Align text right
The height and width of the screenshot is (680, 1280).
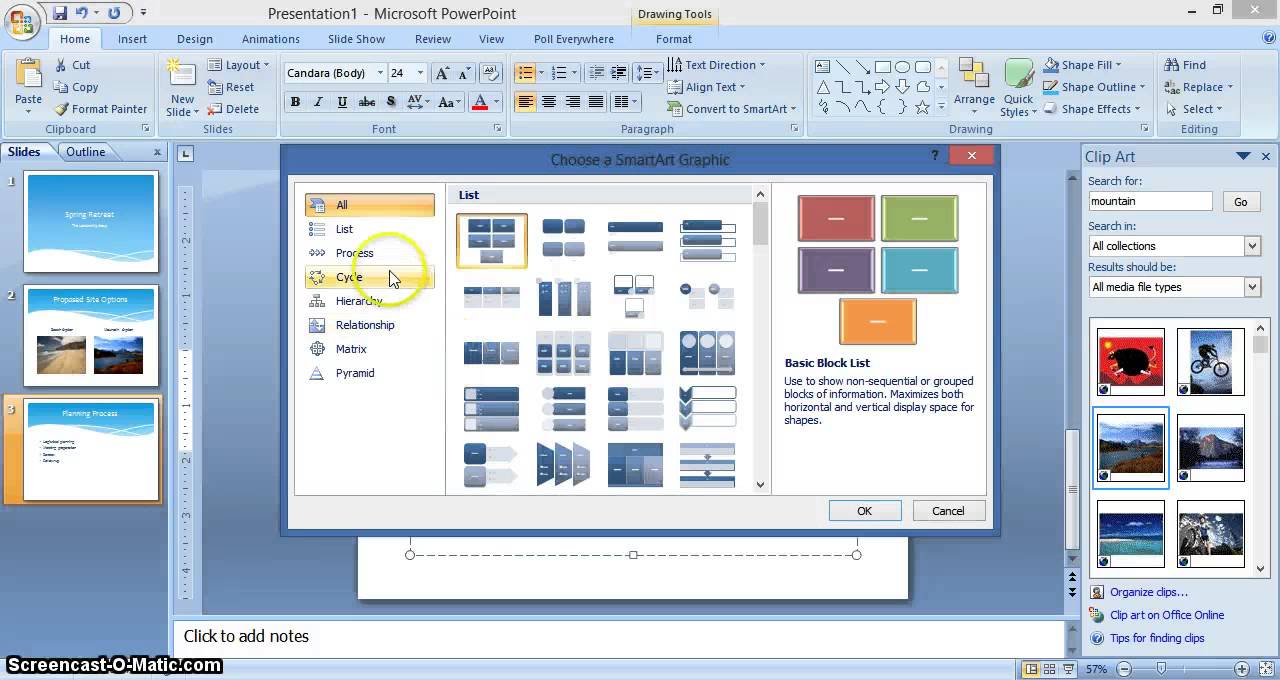pyautogui.click(x=573, y=102)
